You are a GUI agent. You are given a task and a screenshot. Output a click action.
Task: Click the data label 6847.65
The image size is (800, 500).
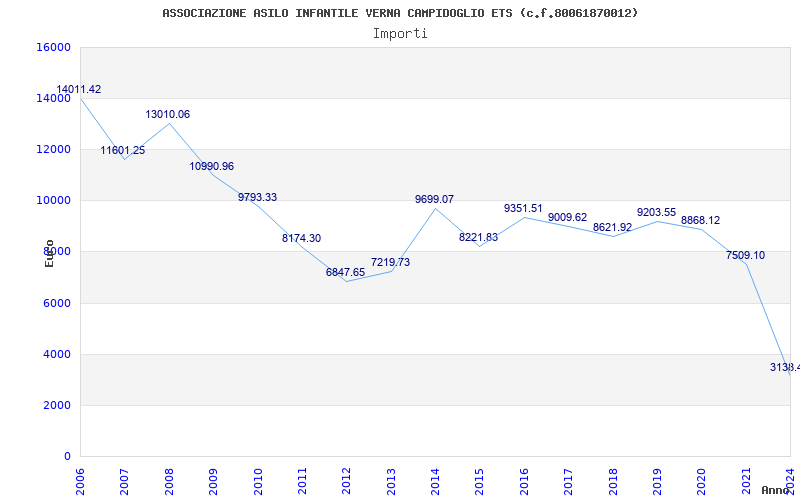[x=345, y=272]
